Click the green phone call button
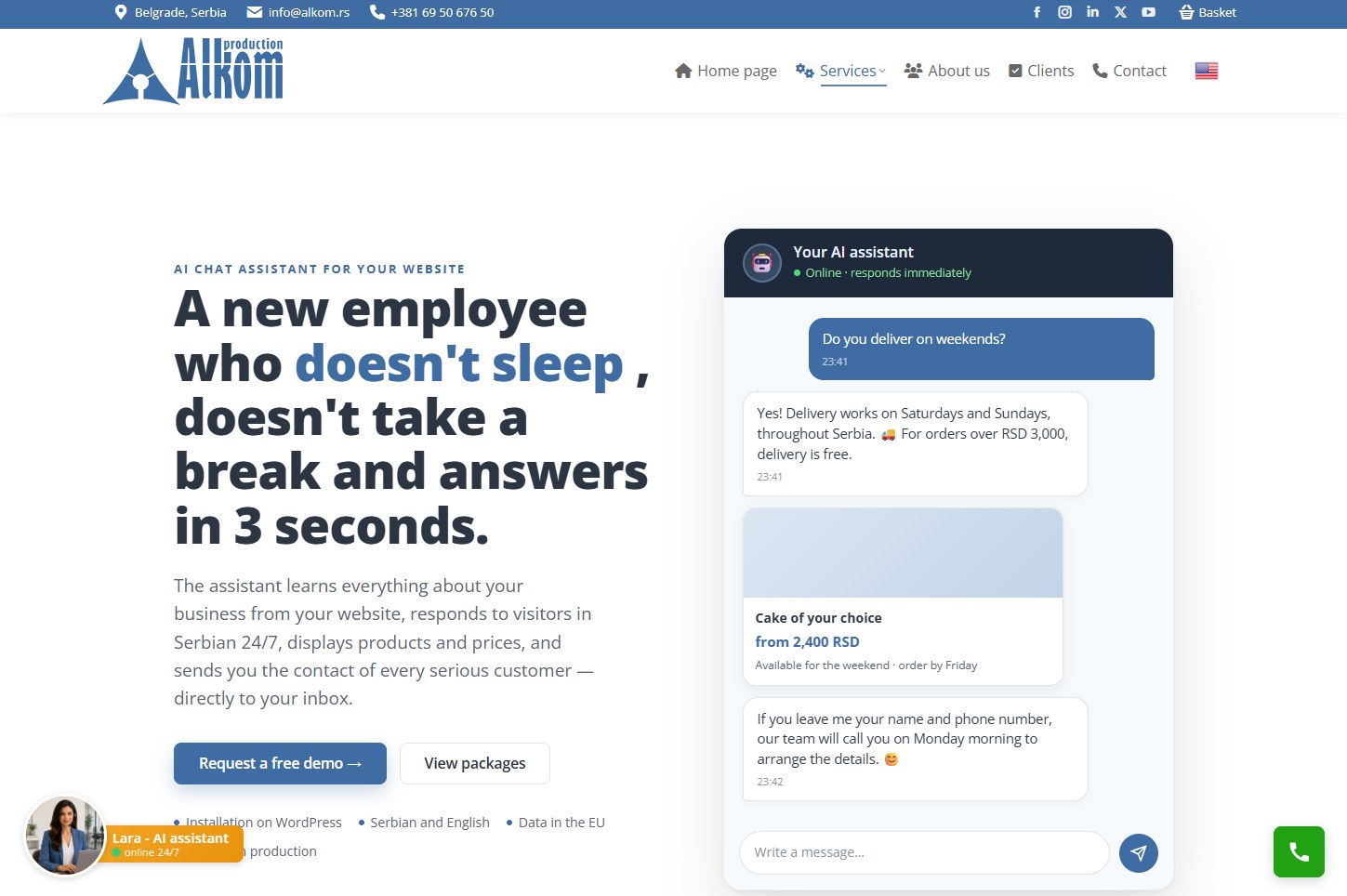1347x896 pixels. 1299,851
